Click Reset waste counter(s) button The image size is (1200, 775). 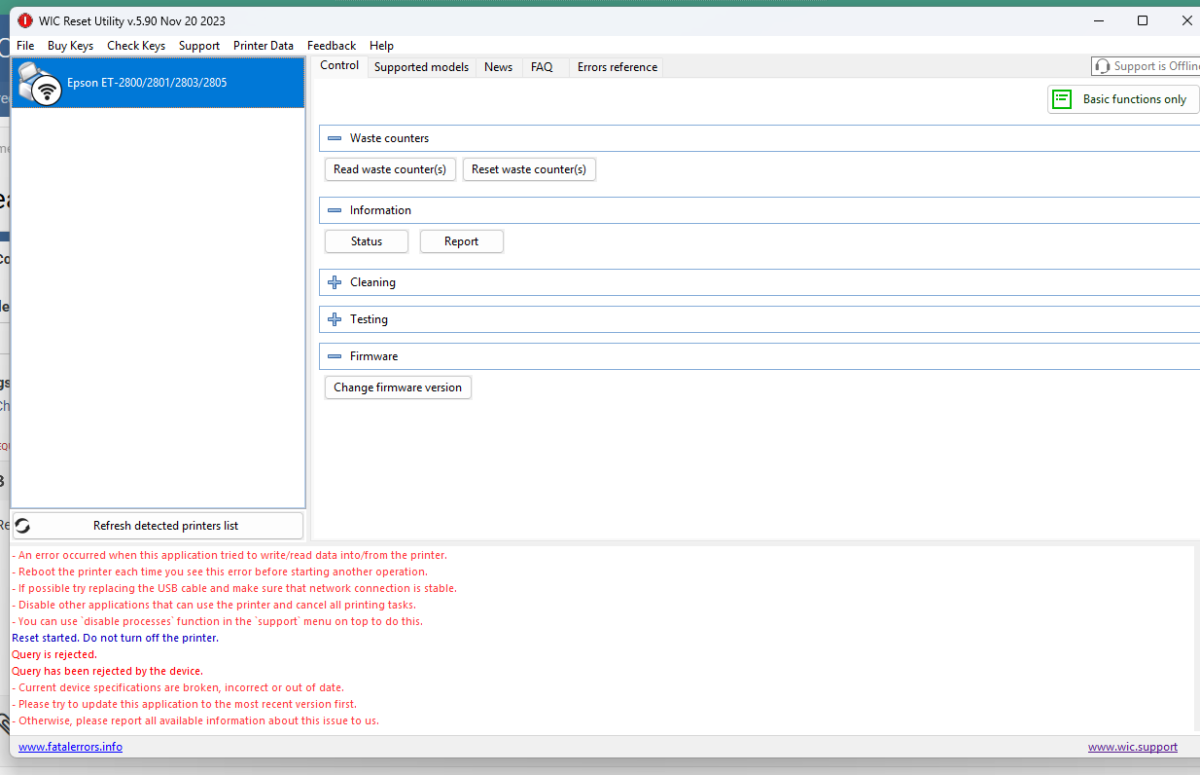[529, 169]
